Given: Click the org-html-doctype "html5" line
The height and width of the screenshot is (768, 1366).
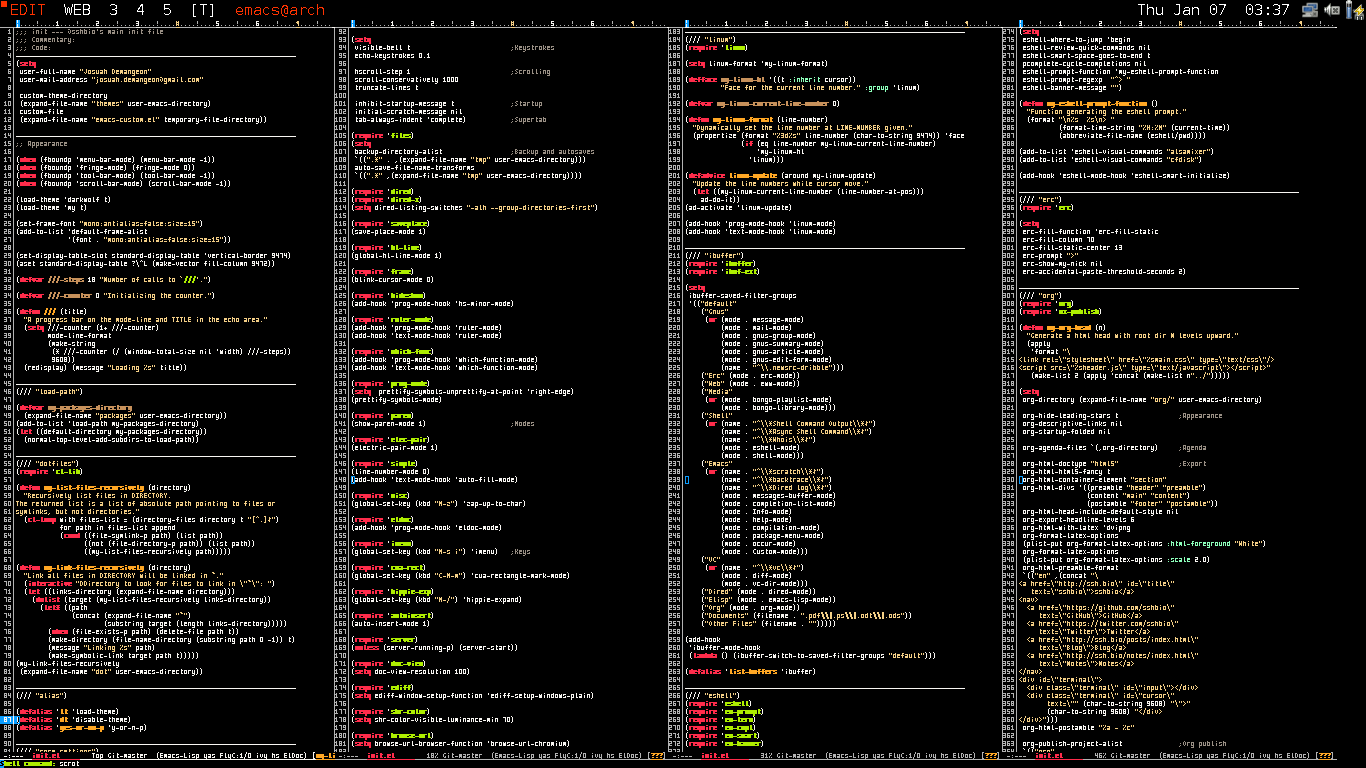Looking at the screenshot, I should (1070, 464).
